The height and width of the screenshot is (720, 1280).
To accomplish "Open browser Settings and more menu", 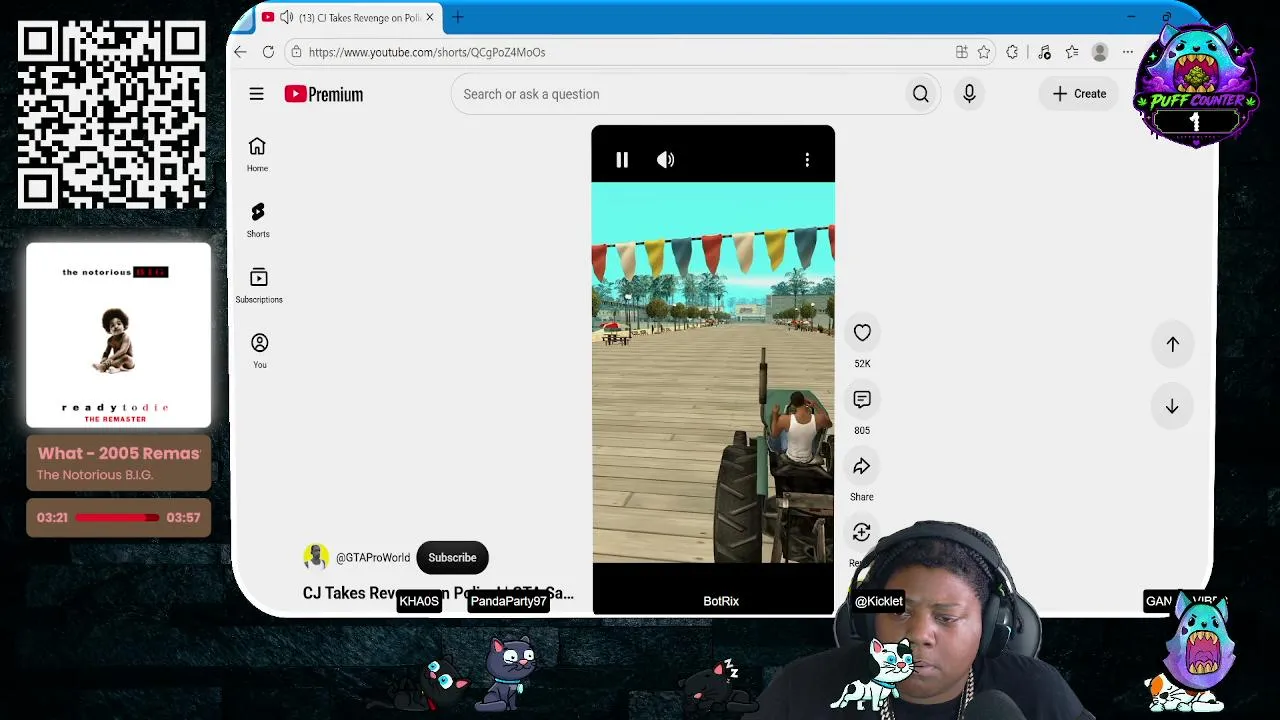I will tap(1128, 52).
